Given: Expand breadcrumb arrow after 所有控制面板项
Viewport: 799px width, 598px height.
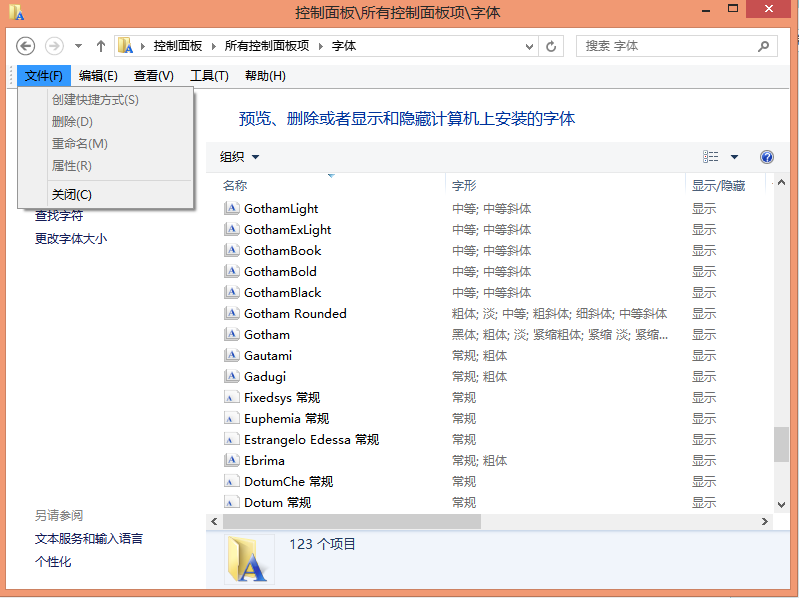Looking at the screenshot, I should tap(321, 46).
